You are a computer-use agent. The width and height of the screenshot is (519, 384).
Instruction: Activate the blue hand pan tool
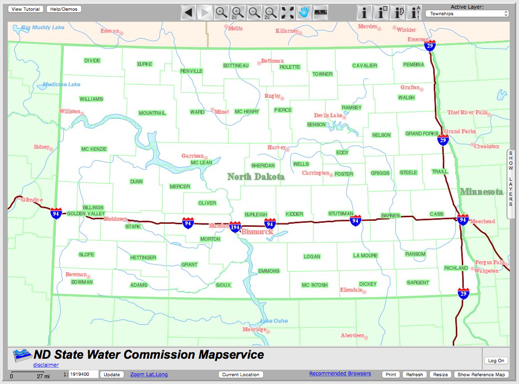[304, 13]
